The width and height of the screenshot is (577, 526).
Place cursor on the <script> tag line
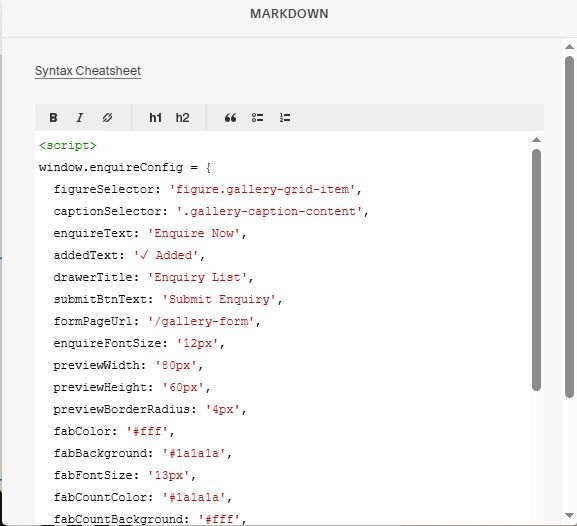[68, 145]
